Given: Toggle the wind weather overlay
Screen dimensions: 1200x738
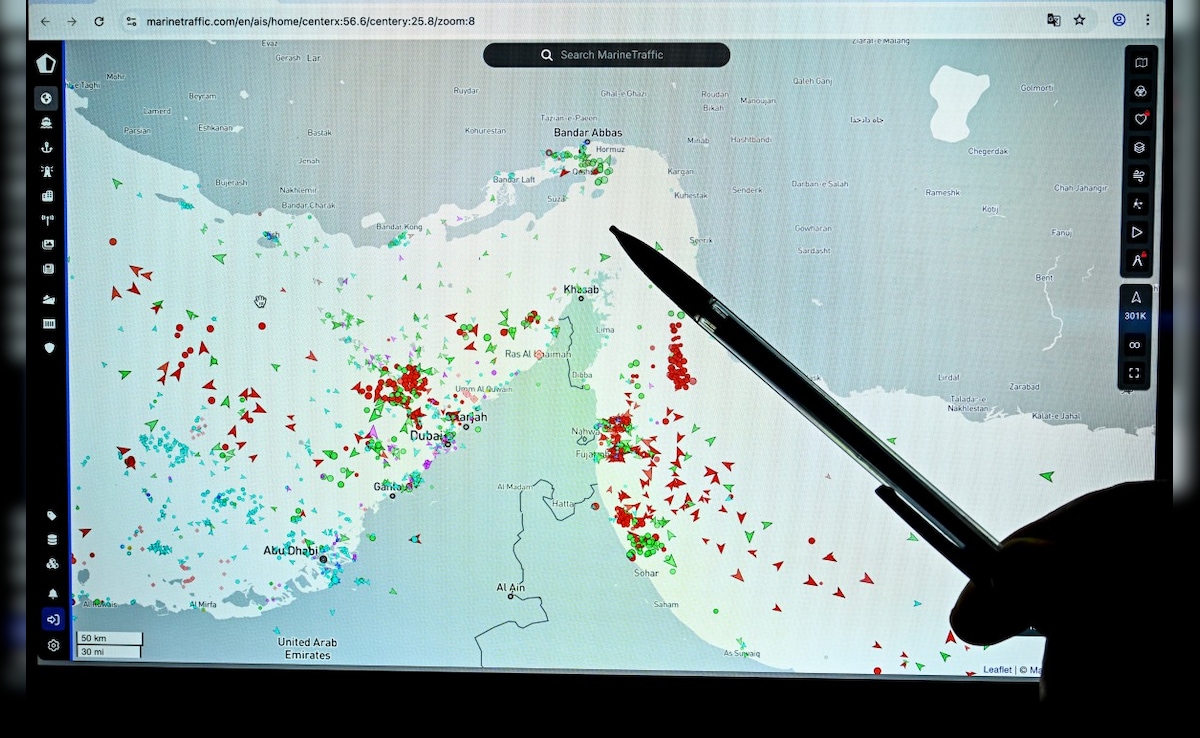Looking at the screenshot, I should (1139, 176).
